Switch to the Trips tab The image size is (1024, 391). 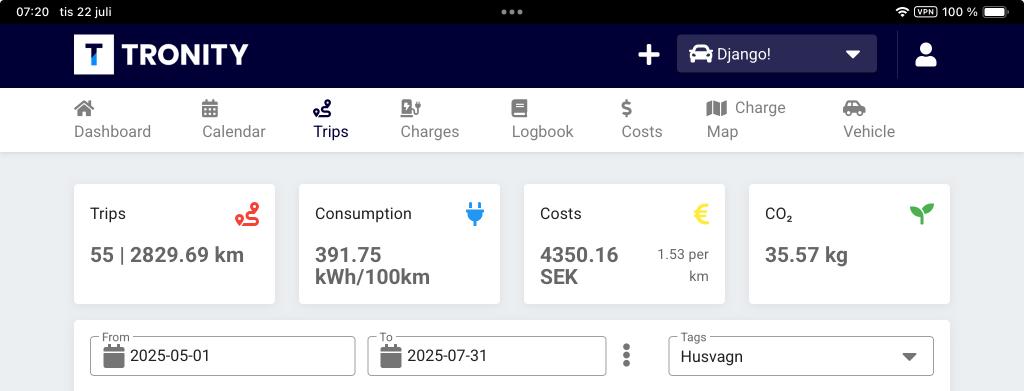330,120
